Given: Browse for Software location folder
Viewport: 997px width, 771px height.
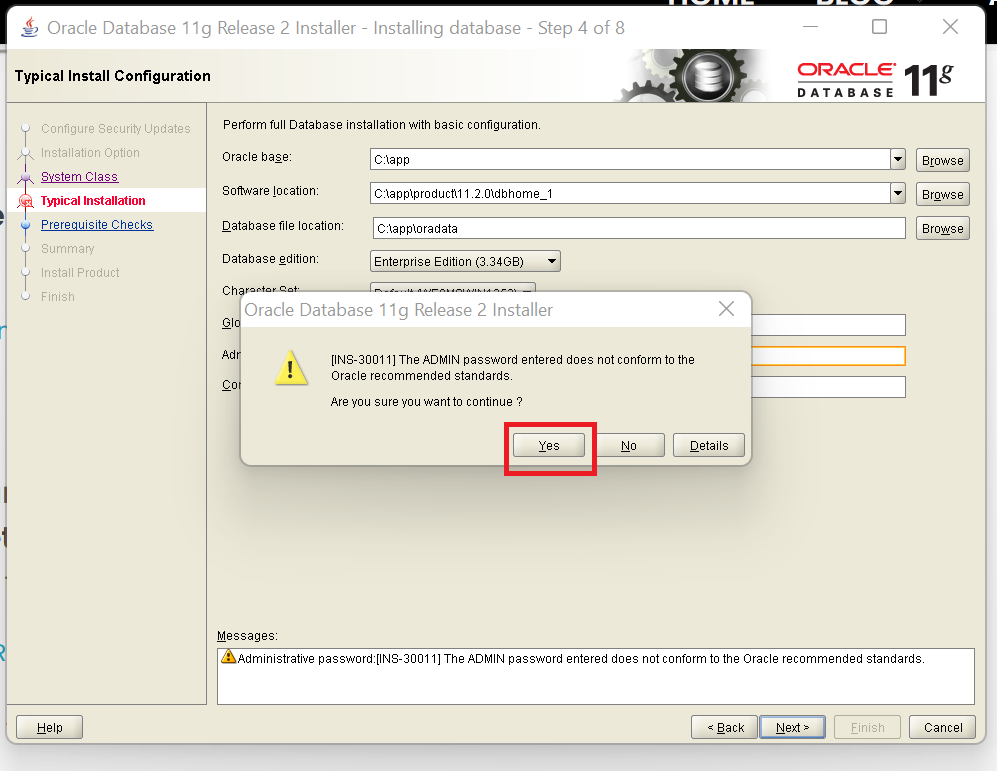Looking at the screenshot, I should pos(942,194).
